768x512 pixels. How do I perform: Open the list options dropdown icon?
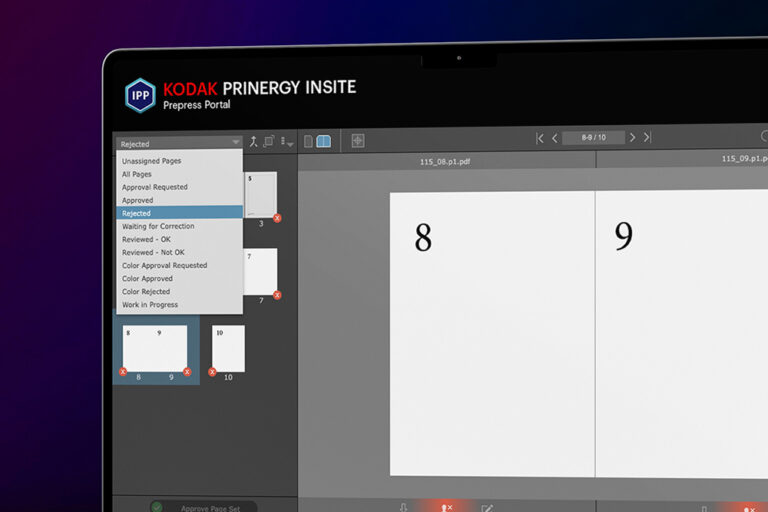click(287, 142)
